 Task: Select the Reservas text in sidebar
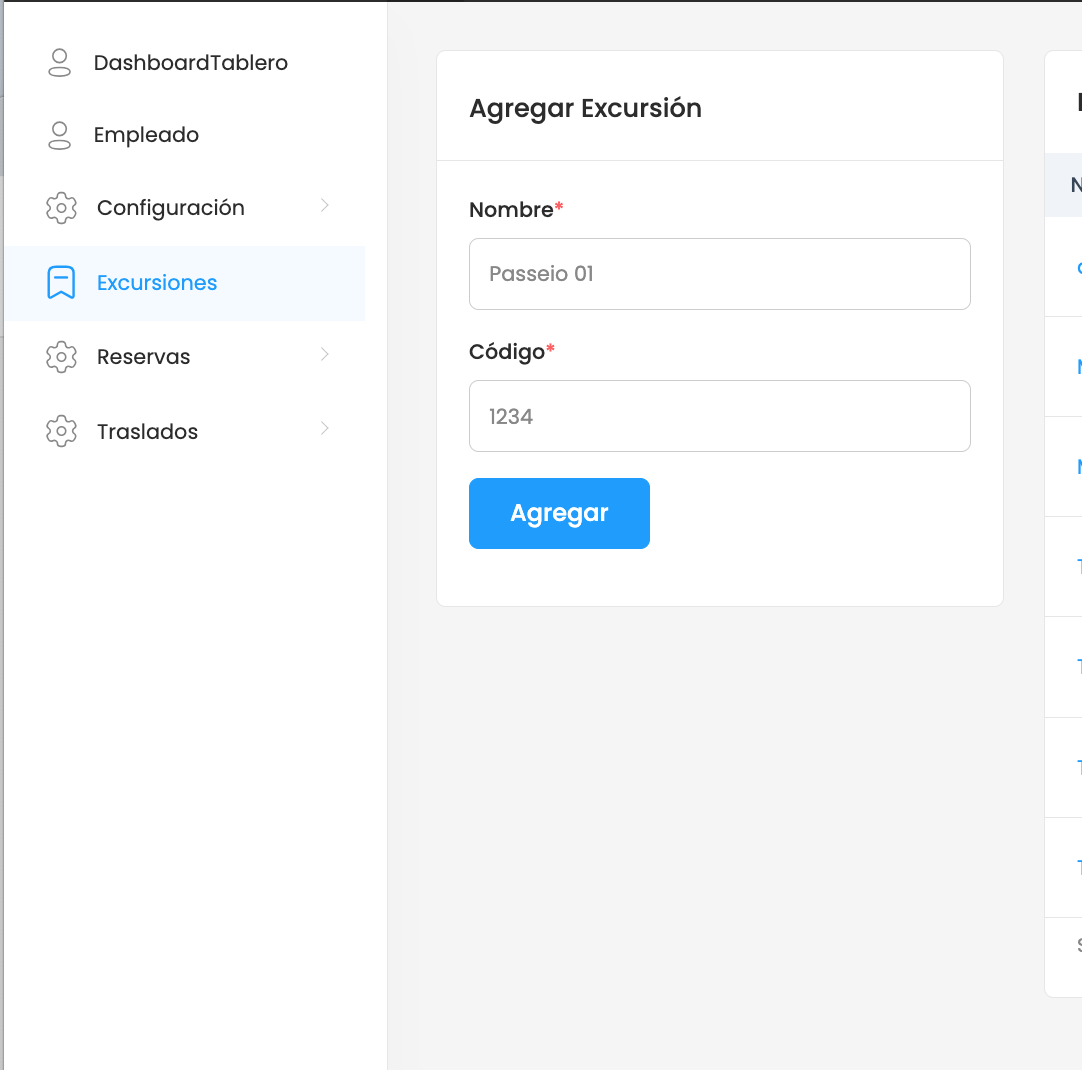click(x=143, y=357)
